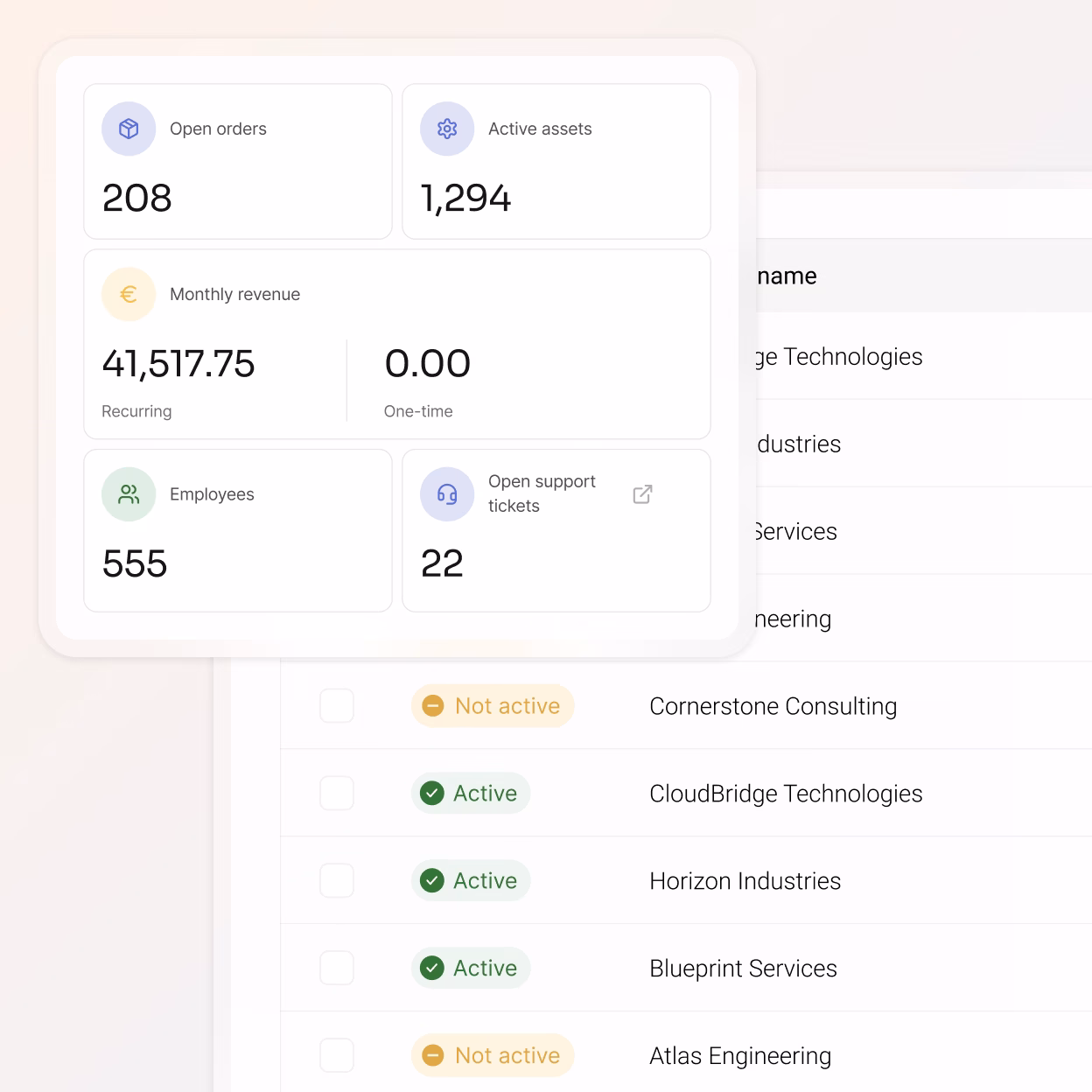Click Not active badge for Atlas Engineering

pyautogui.click(x=493, y=1055)
